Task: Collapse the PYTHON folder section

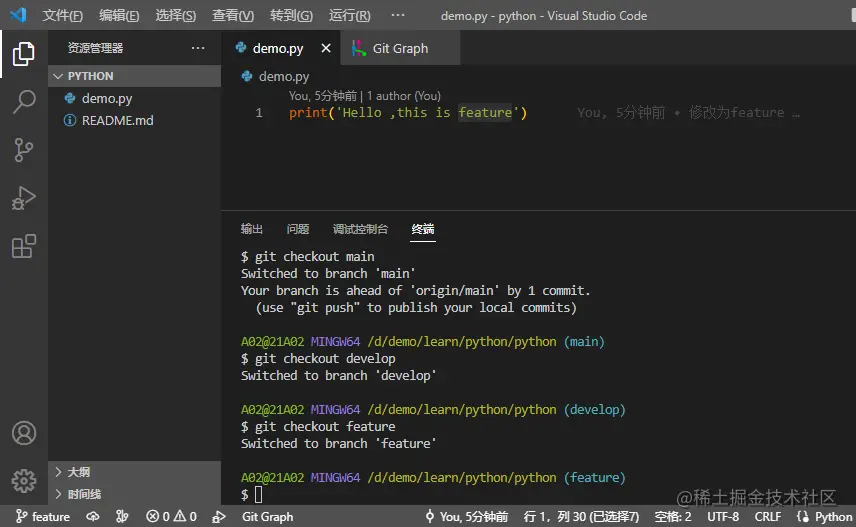Action: coord(134,76)
